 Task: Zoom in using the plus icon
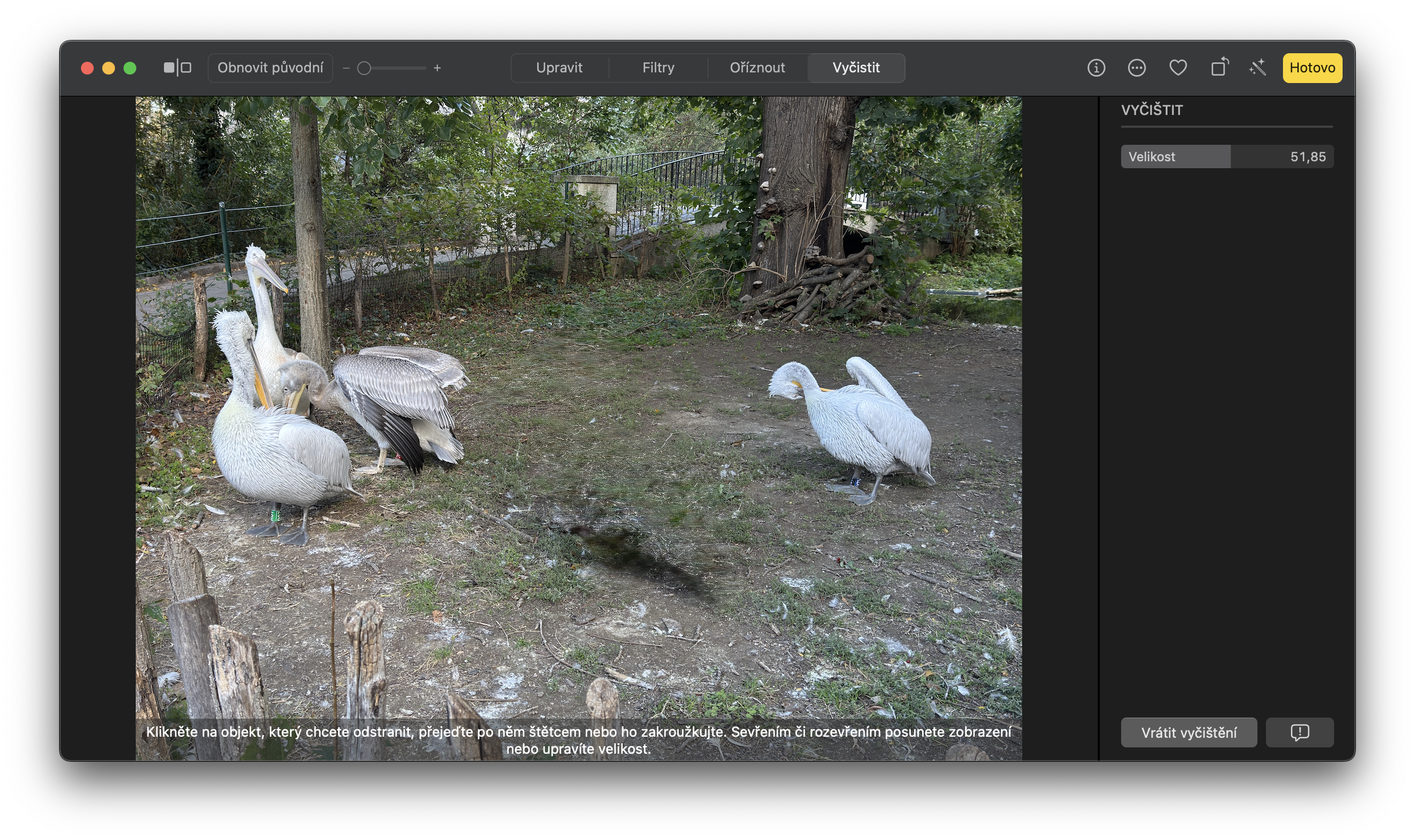click(437, 68)
